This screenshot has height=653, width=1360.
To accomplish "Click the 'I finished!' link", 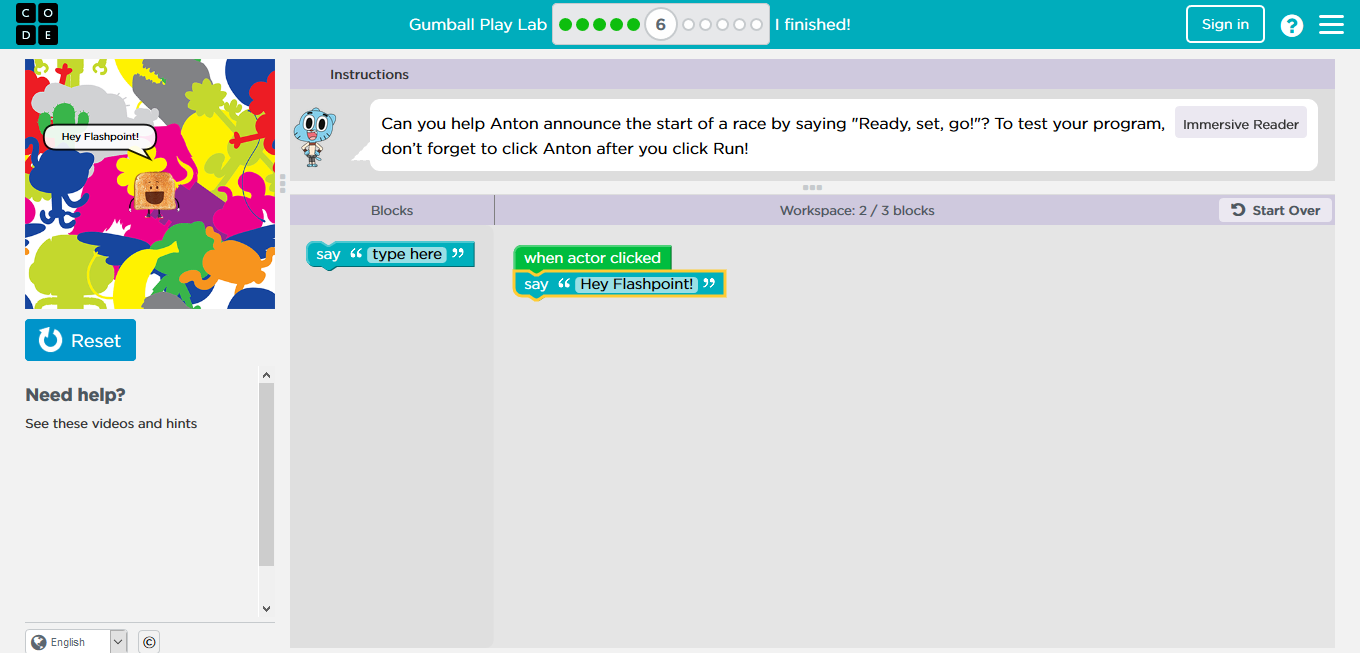I will pos(813,24).
